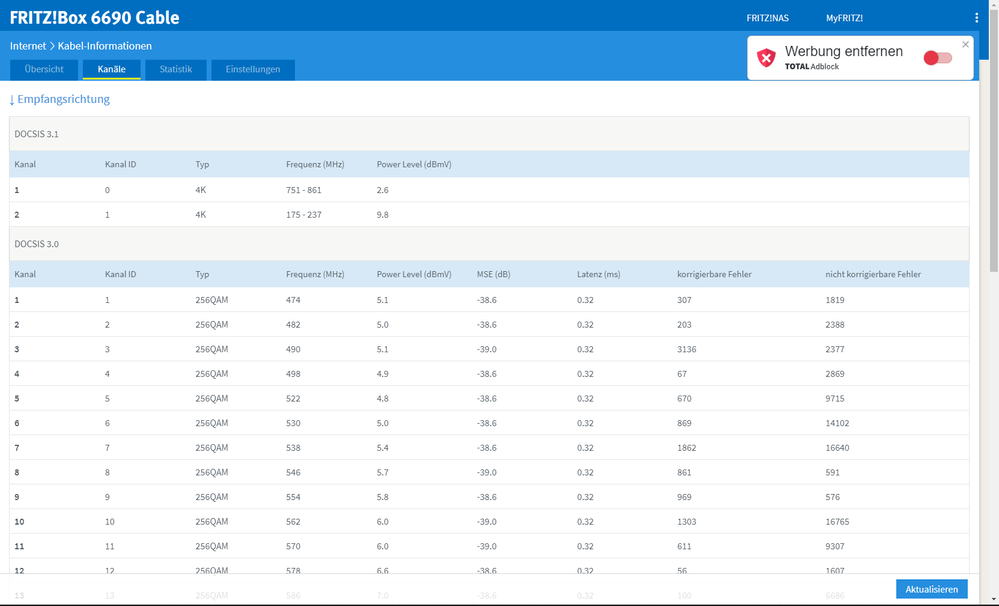
Task: Close the Werbung entfernen popup
Action: 965,45
